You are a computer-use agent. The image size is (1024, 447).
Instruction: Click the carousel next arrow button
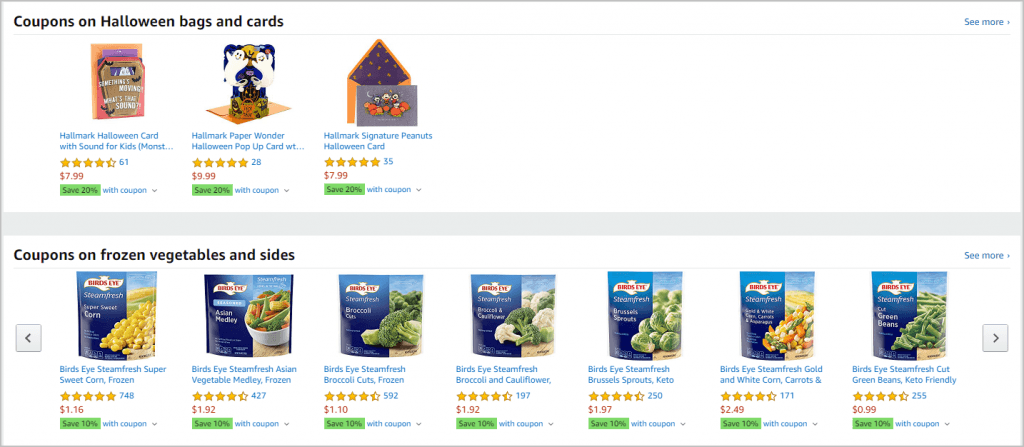(995, 338)
